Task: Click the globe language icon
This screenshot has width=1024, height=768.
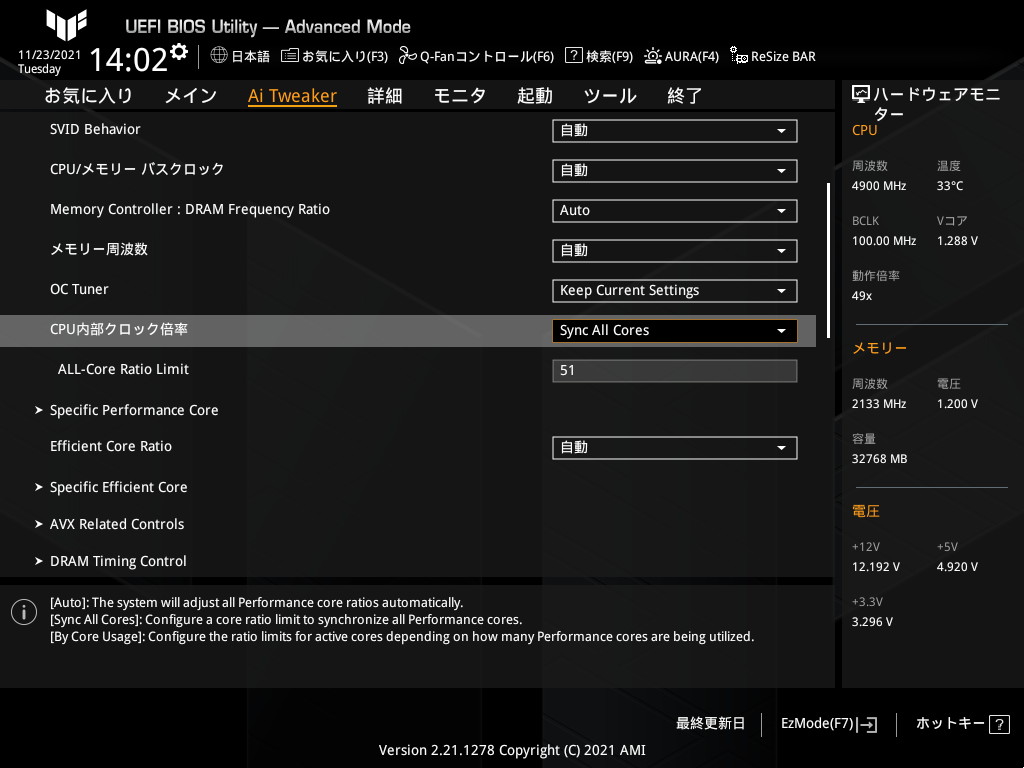Action: pos(219,56)
